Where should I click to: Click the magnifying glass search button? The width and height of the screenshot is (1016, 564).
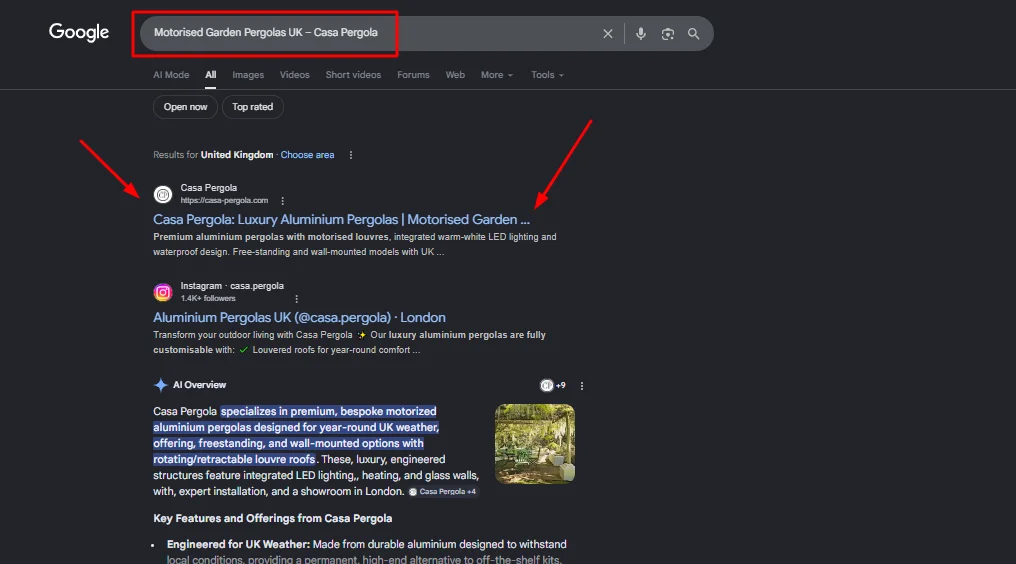[x=694, y=34]
